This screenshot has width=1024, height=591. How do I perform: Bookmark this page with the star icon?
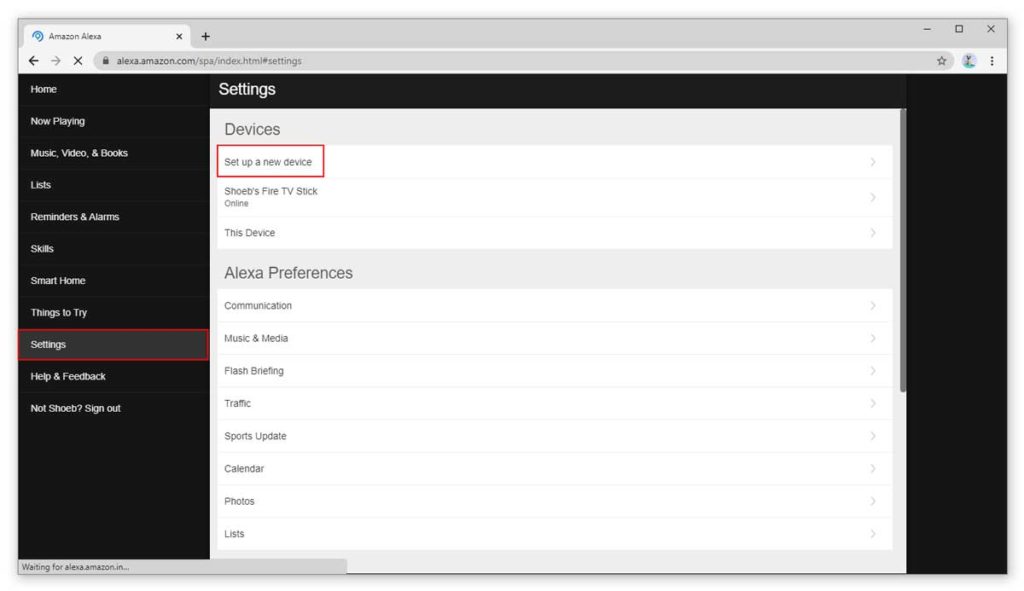click(x=941, y=61)
